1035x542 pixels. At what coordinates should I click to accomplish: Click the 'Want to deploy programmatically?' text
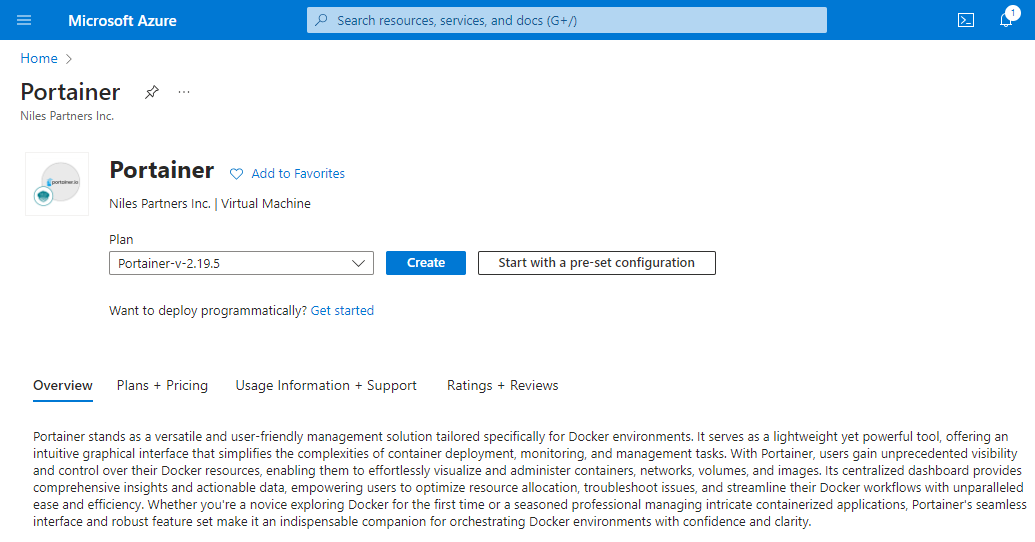208,310
